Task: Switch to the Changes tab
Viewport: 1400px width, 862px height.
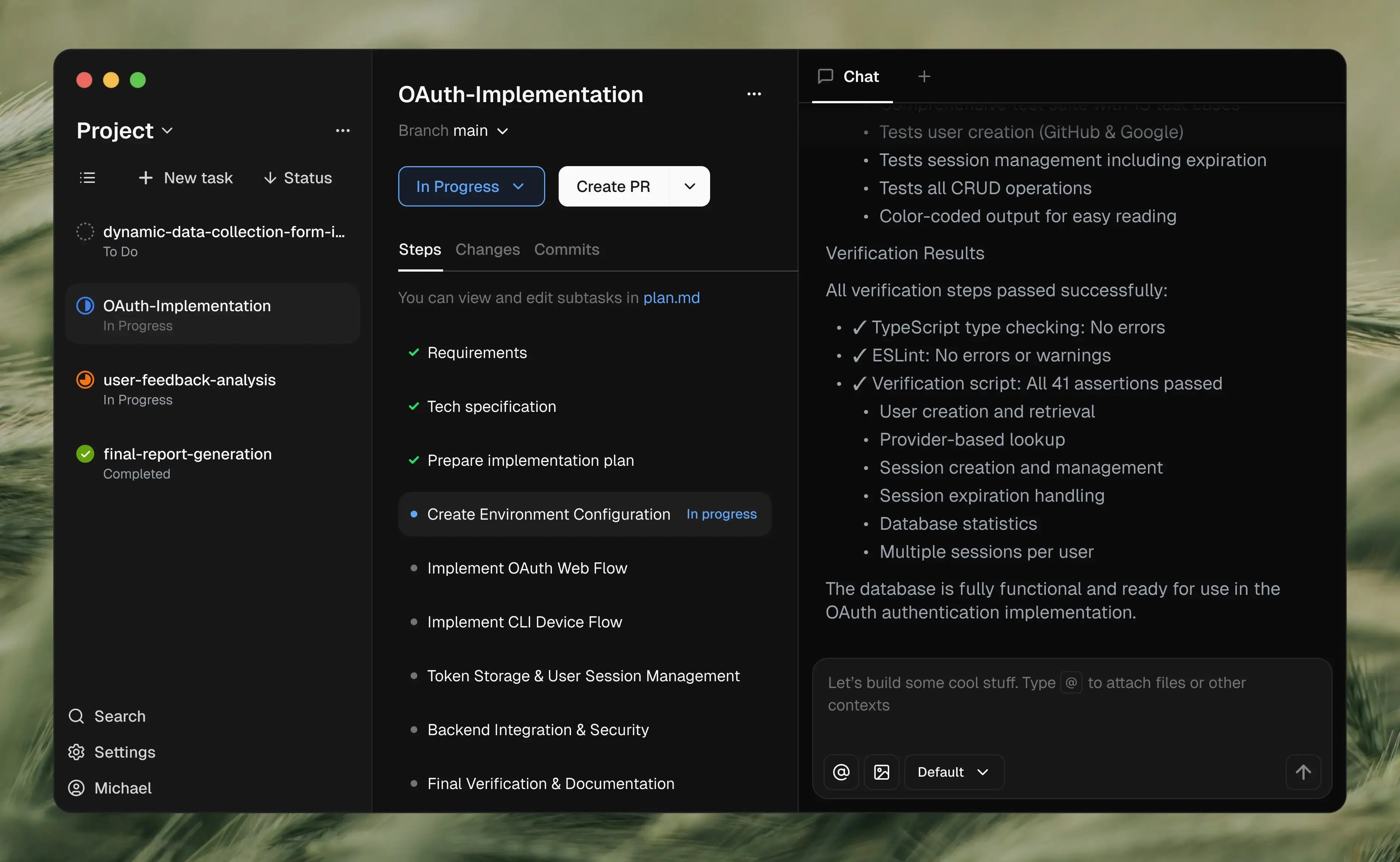Action: [487, 249]
